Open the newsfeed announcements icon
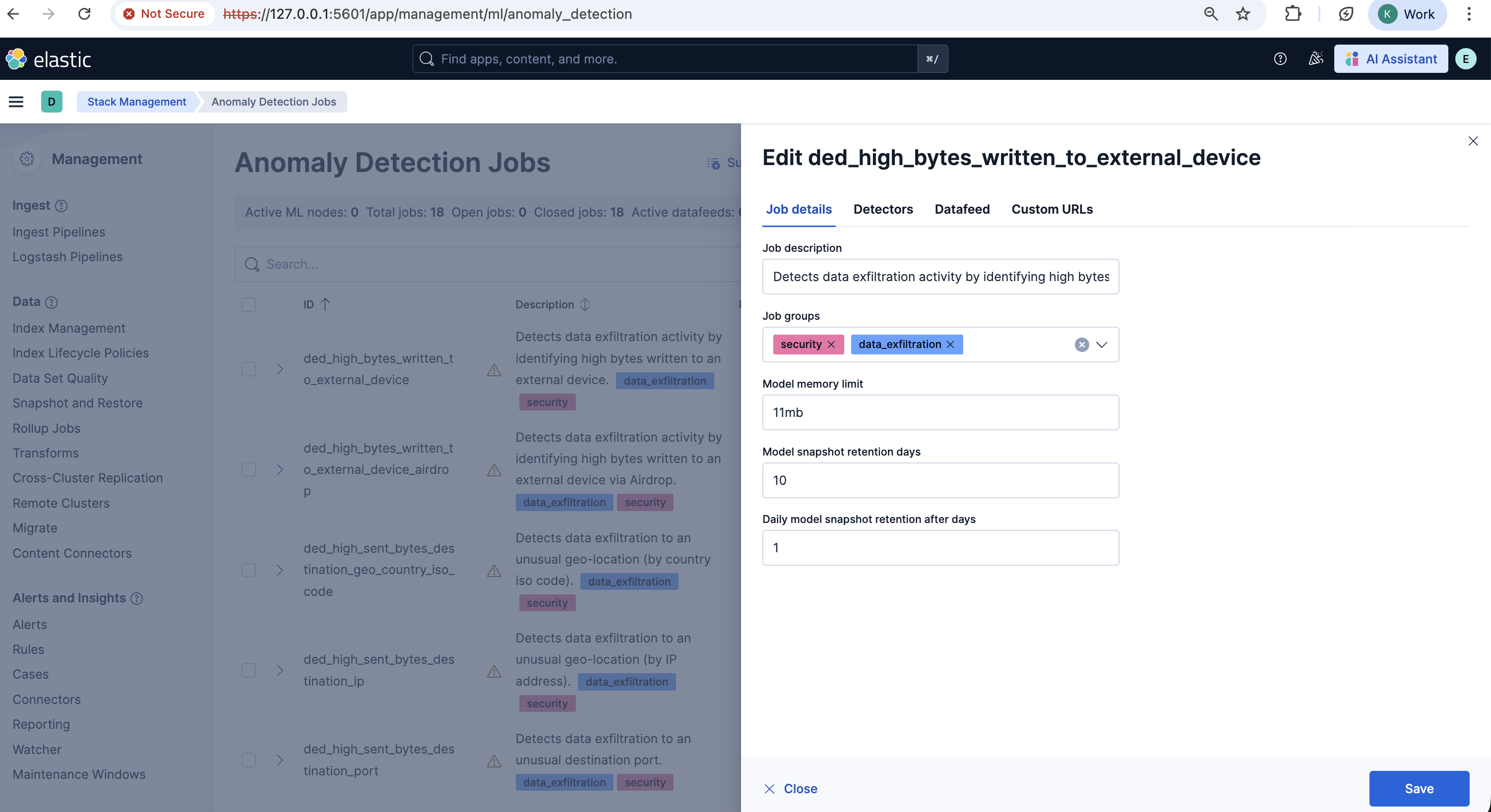 click(1315, 58)
